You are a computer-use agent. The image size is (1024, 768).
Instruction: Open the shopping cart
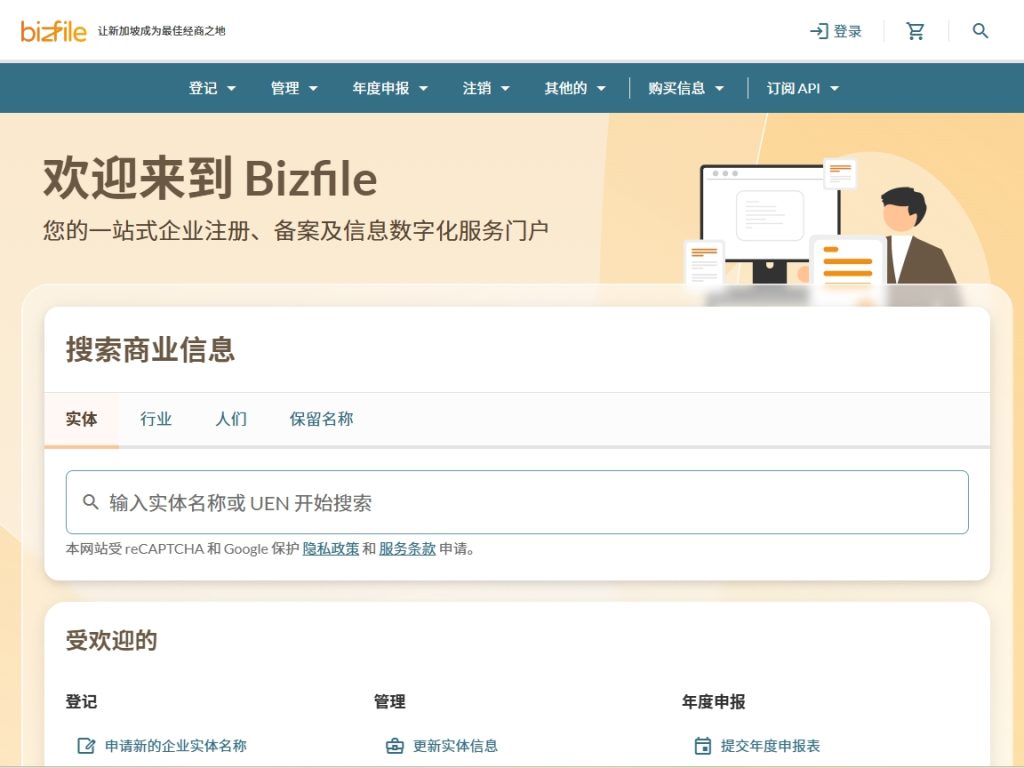click(915, 30)
